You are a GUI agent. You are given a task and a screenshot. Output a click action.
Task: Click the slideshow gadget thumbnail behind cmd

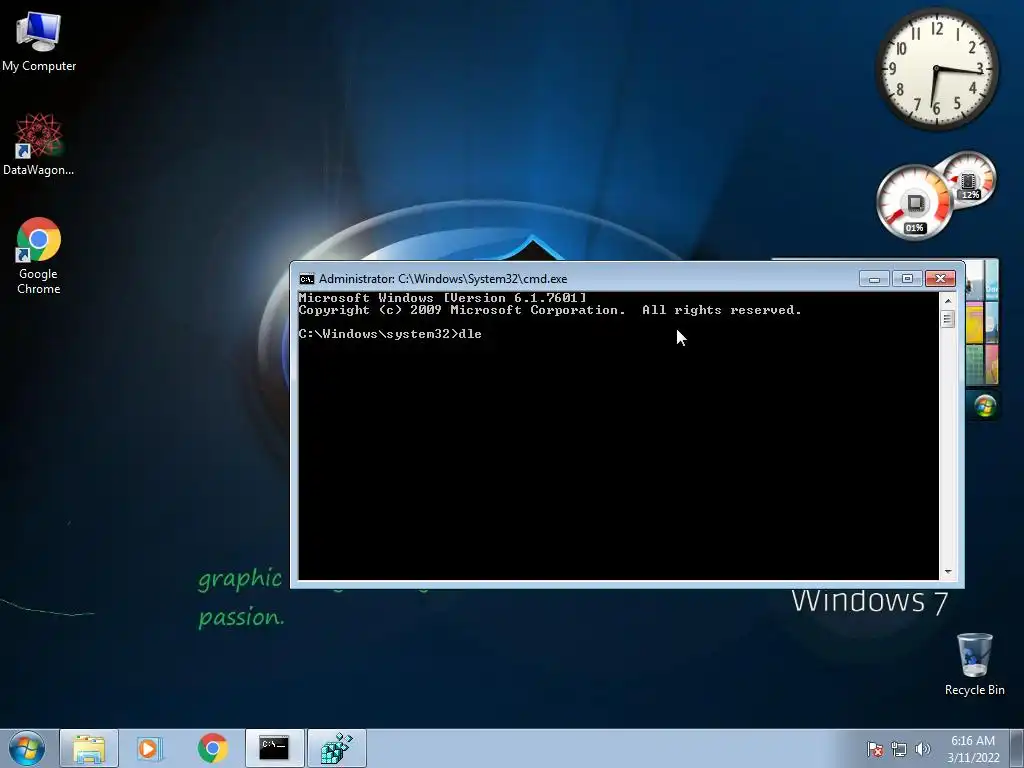click(982, 323)
